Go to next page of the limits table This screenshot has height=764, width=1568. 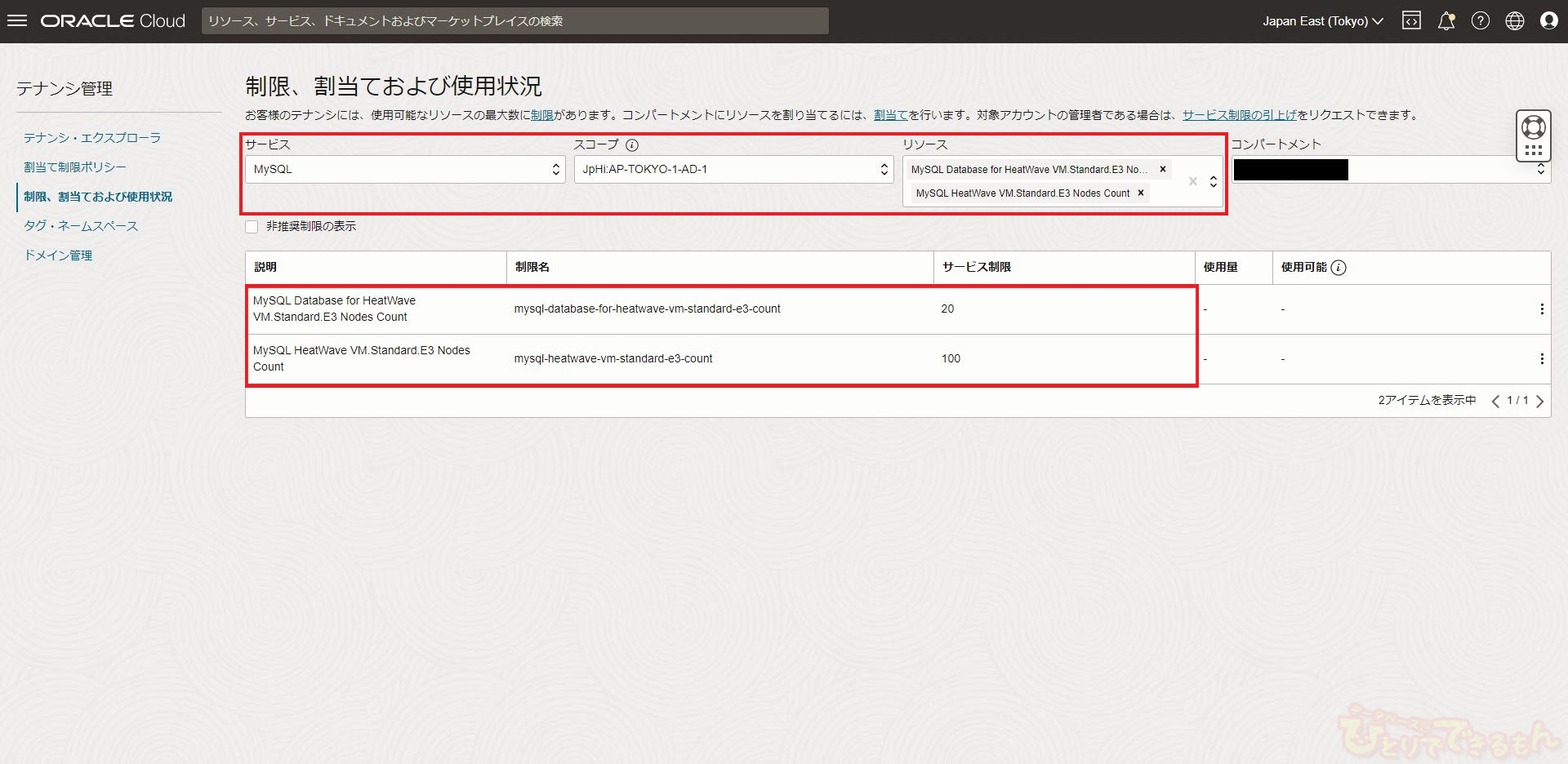[x=1539, y=401]
